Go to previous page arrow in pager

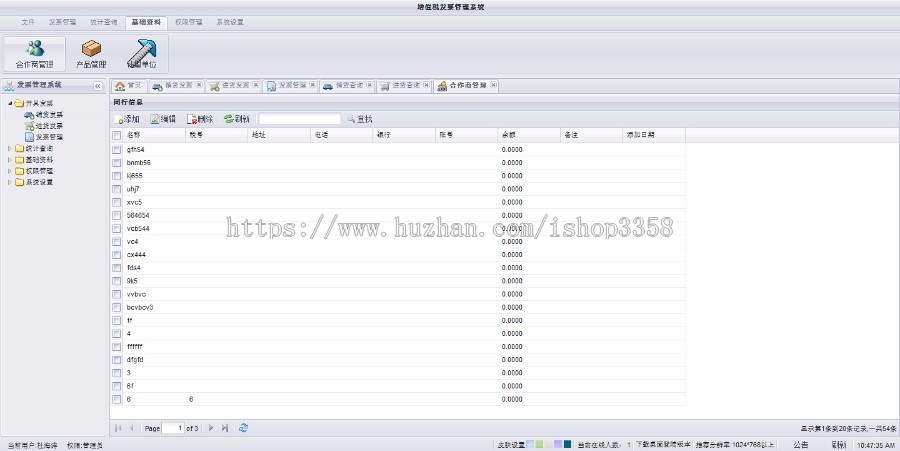pyautogui.click(x=131, y=428)
